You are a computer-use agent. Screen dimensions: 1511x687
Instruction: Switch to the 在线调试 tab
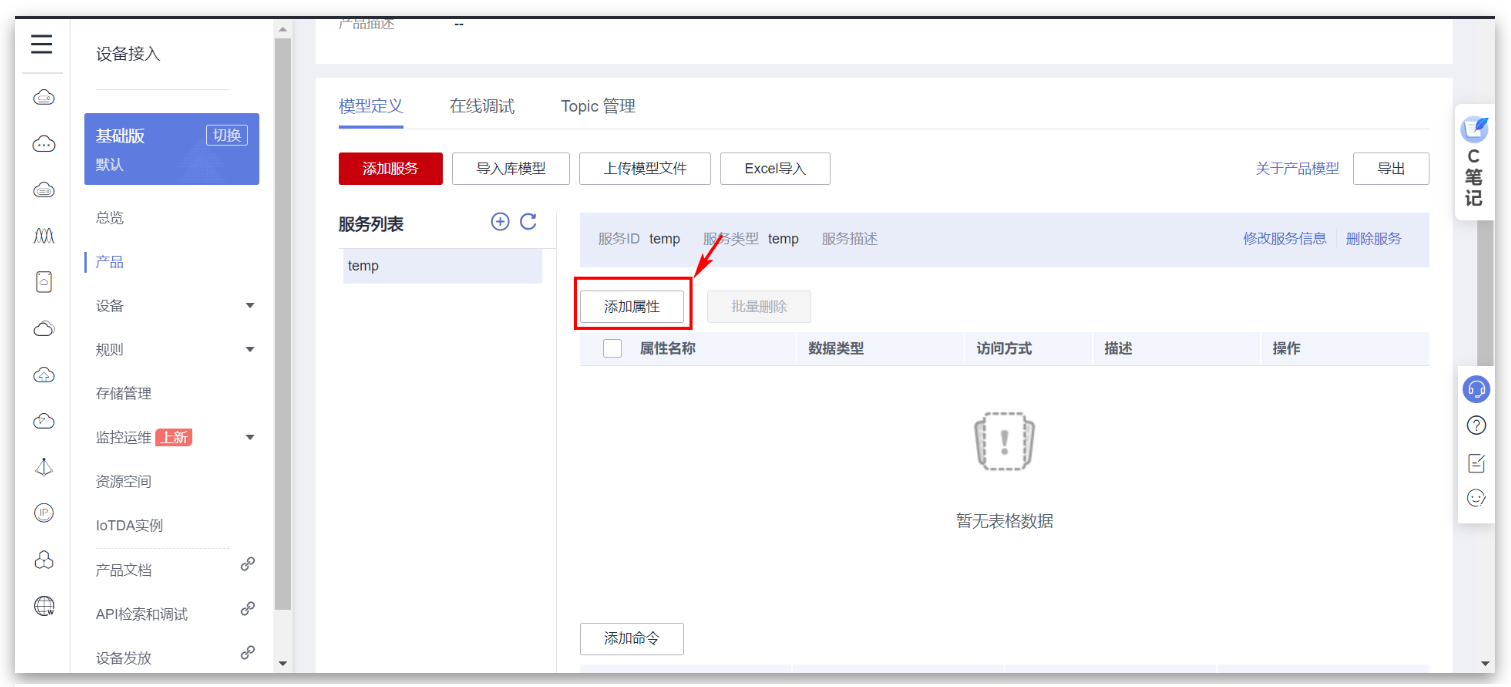(482, 106)
